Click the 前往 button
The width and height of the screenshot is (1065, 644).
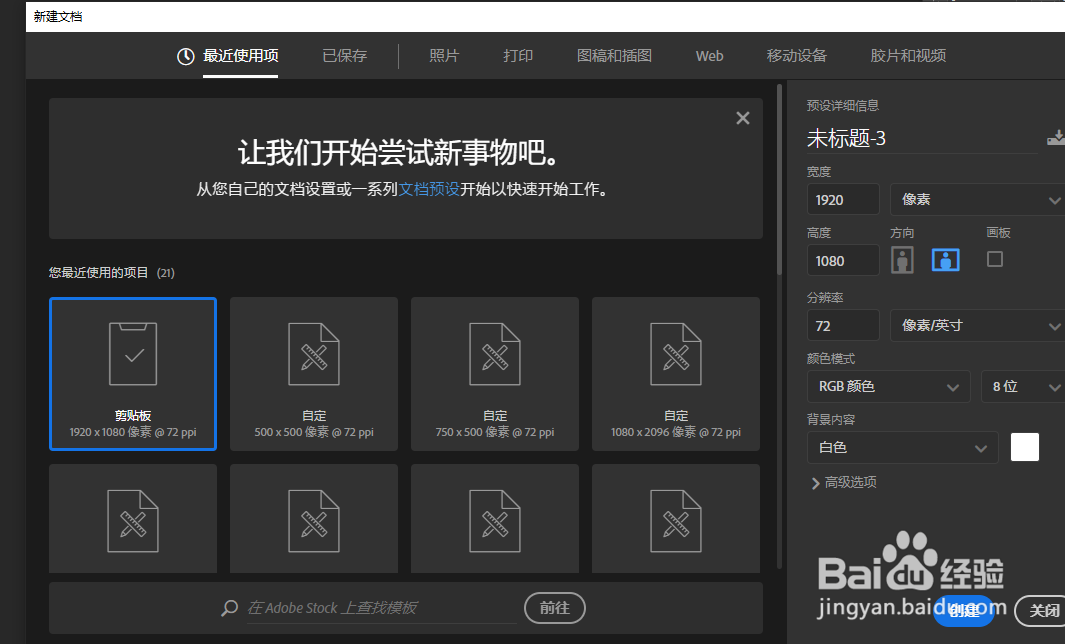[x=554, y=608]
